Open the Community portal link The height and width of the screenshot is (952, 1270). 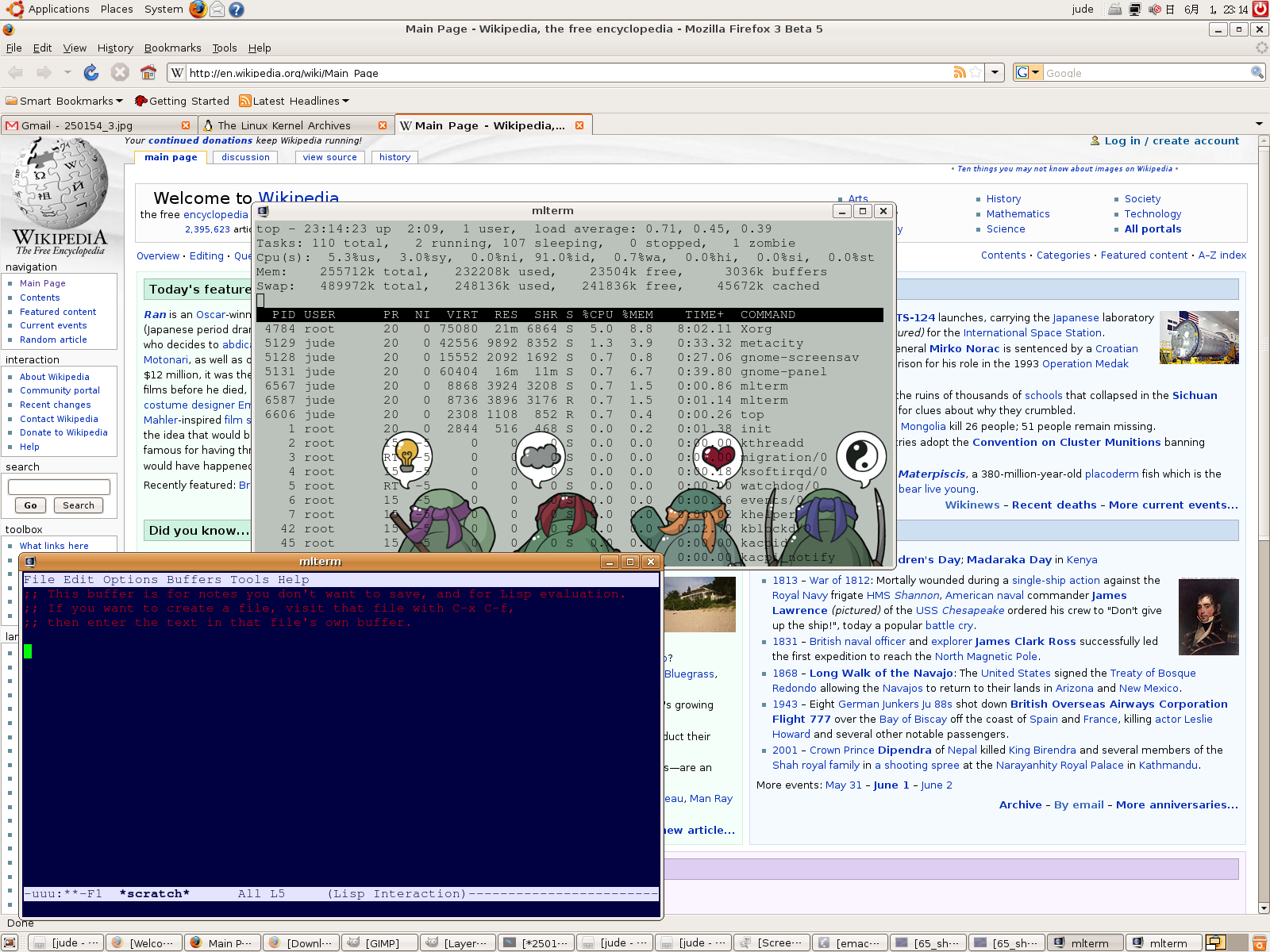pos(60,390)
